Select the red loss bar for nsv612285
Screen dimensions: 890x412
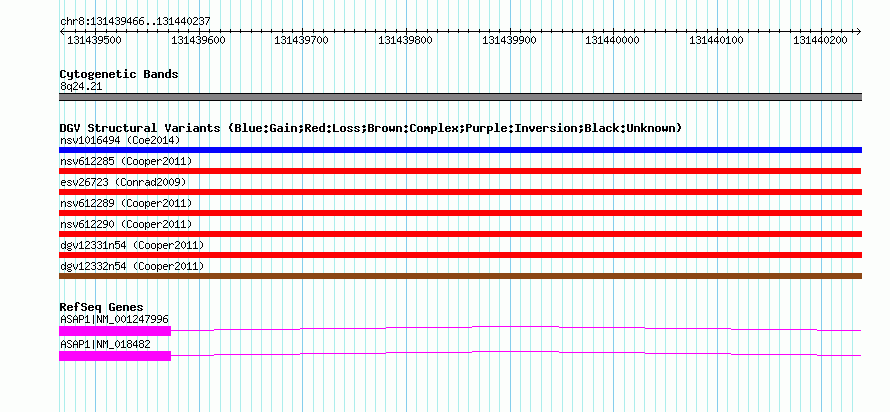coord(460,171)
